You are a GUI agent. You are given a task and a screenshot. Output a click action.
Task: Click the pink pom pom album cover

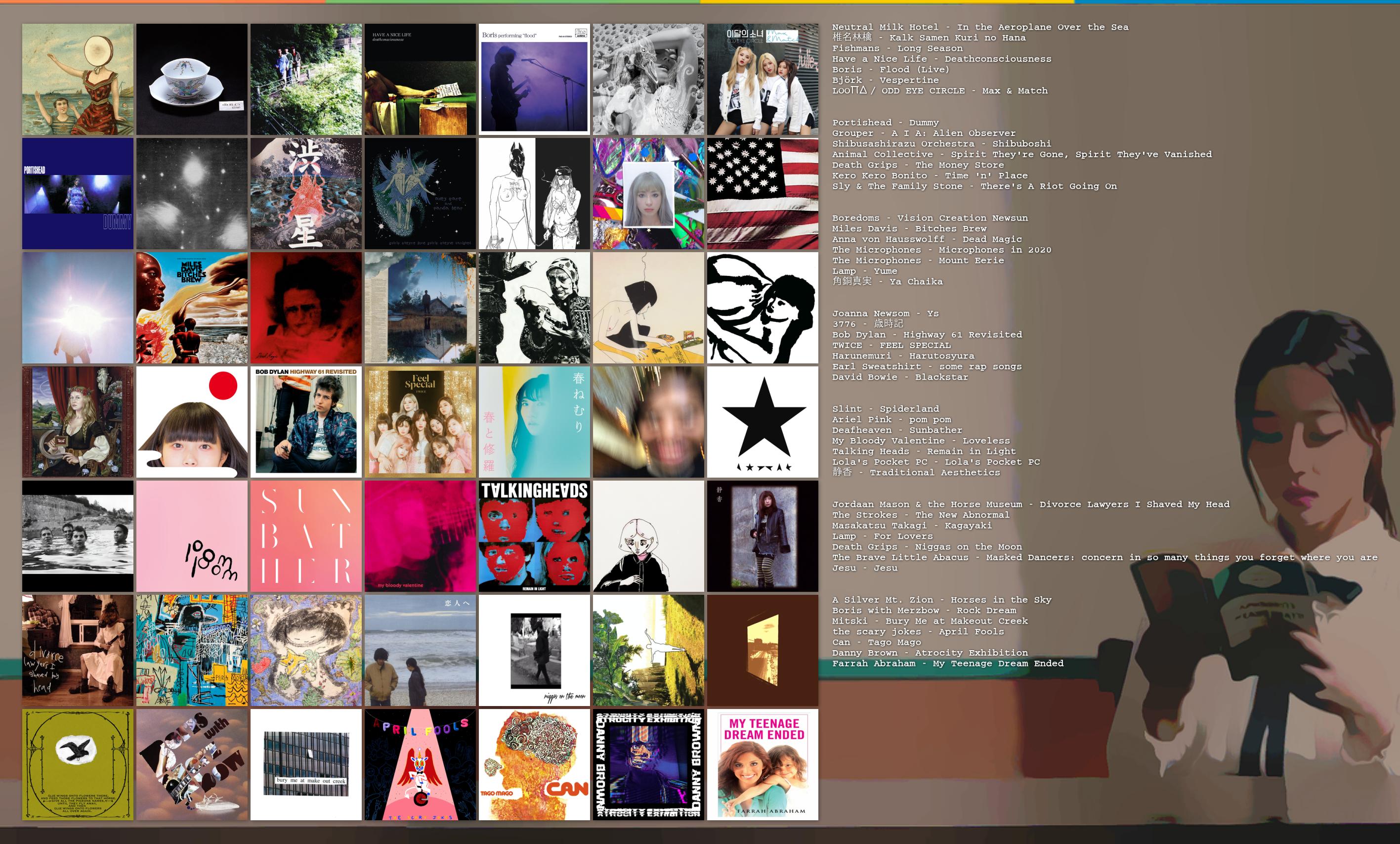(192, 536)
